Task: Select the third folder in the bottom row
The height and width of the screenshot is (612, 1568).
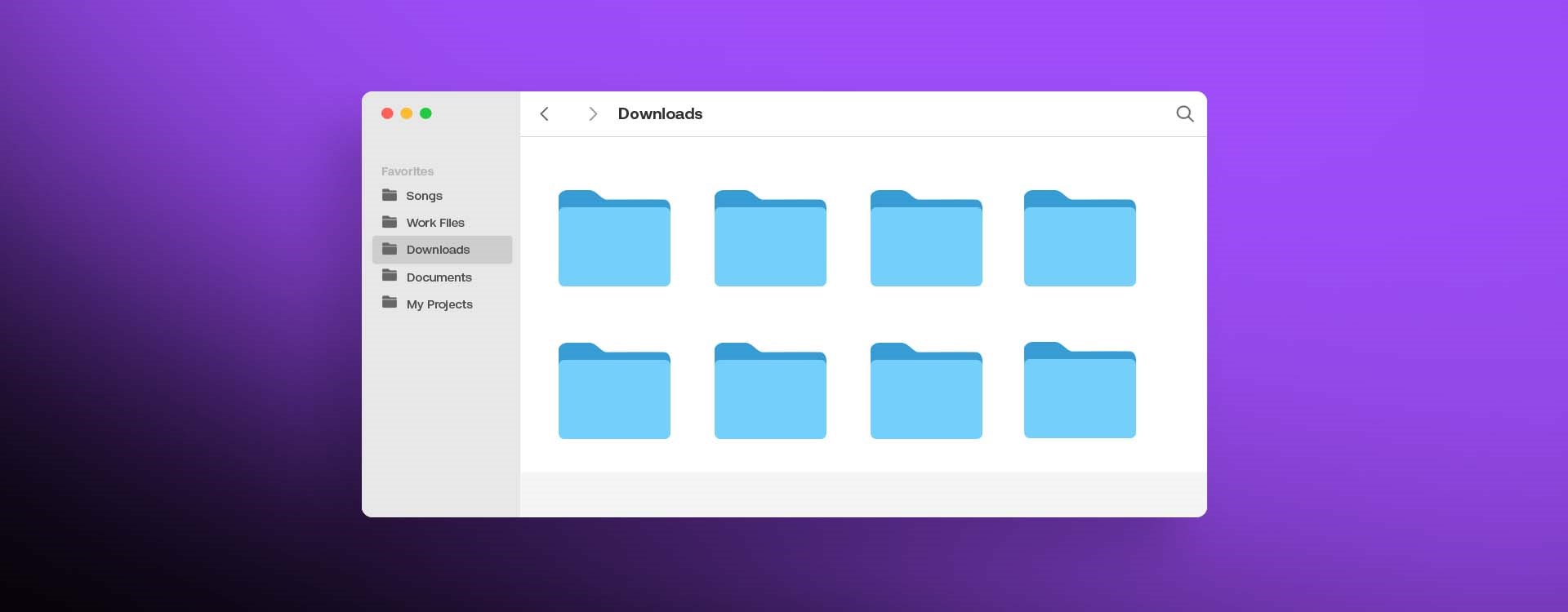Action: [x=926, y=392]
